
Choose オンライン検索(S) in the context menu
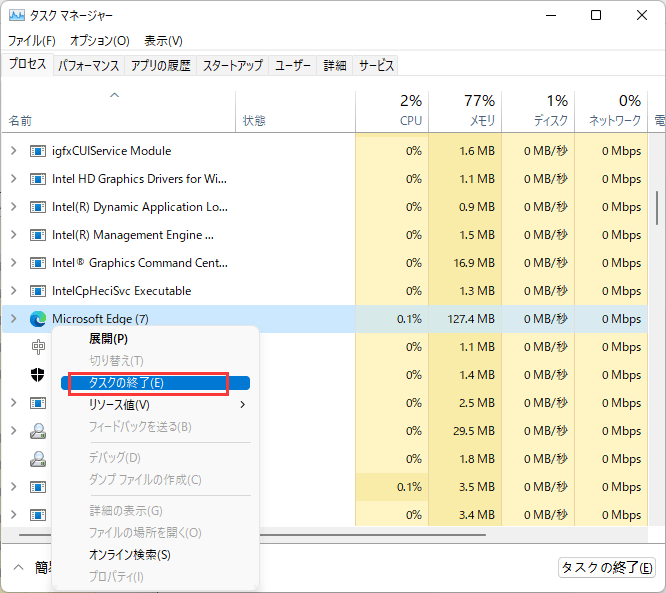tap(130, 555)
